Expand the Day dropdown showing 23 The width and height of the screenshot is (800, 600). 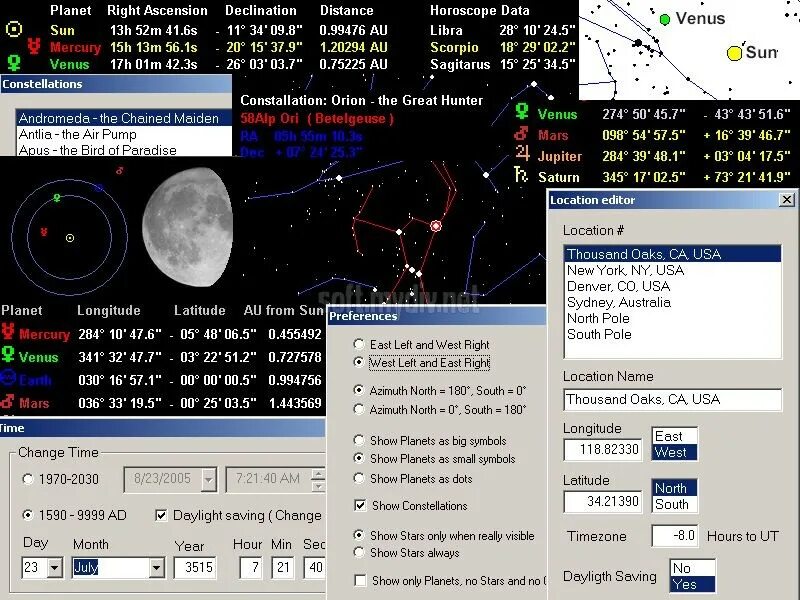click(x=55, y=567)
